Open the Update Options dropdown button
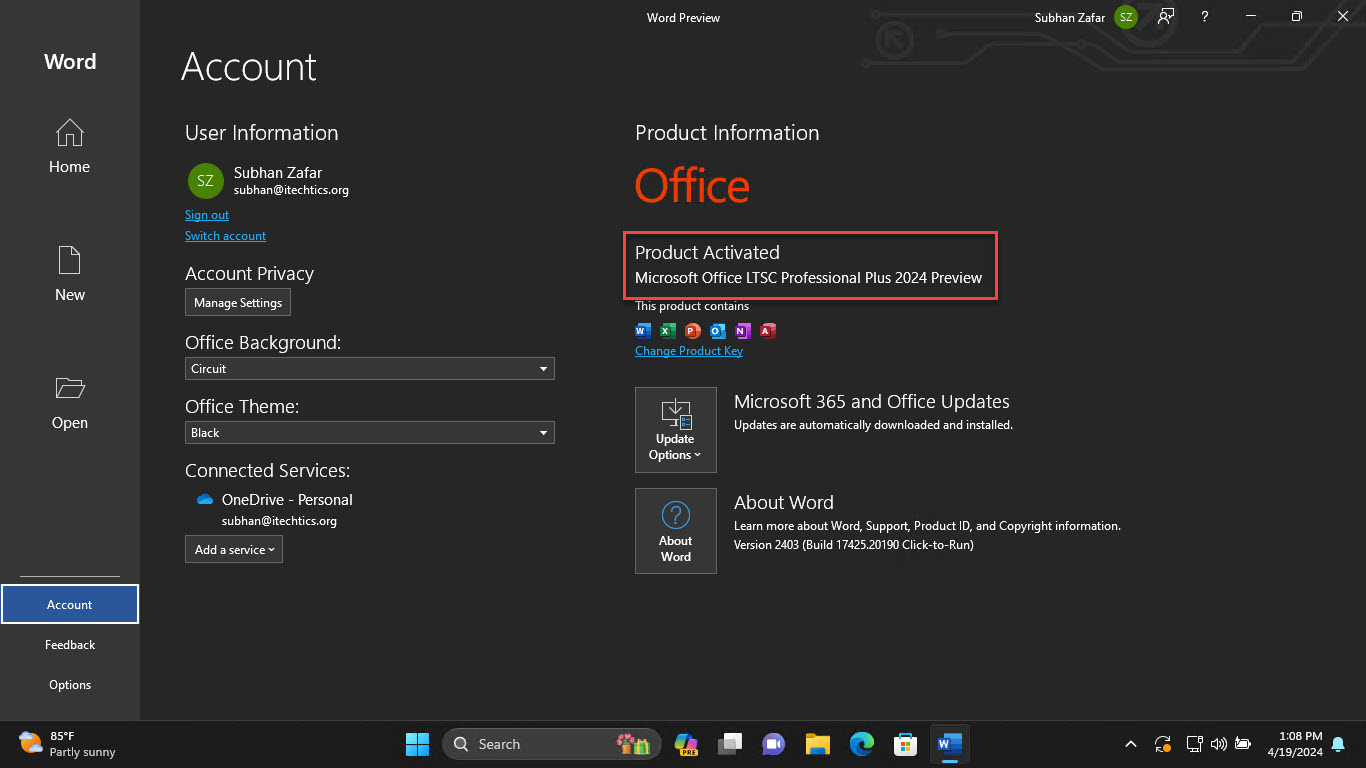The width and height of the screenshot is (1366, 768). coord(676,430)
